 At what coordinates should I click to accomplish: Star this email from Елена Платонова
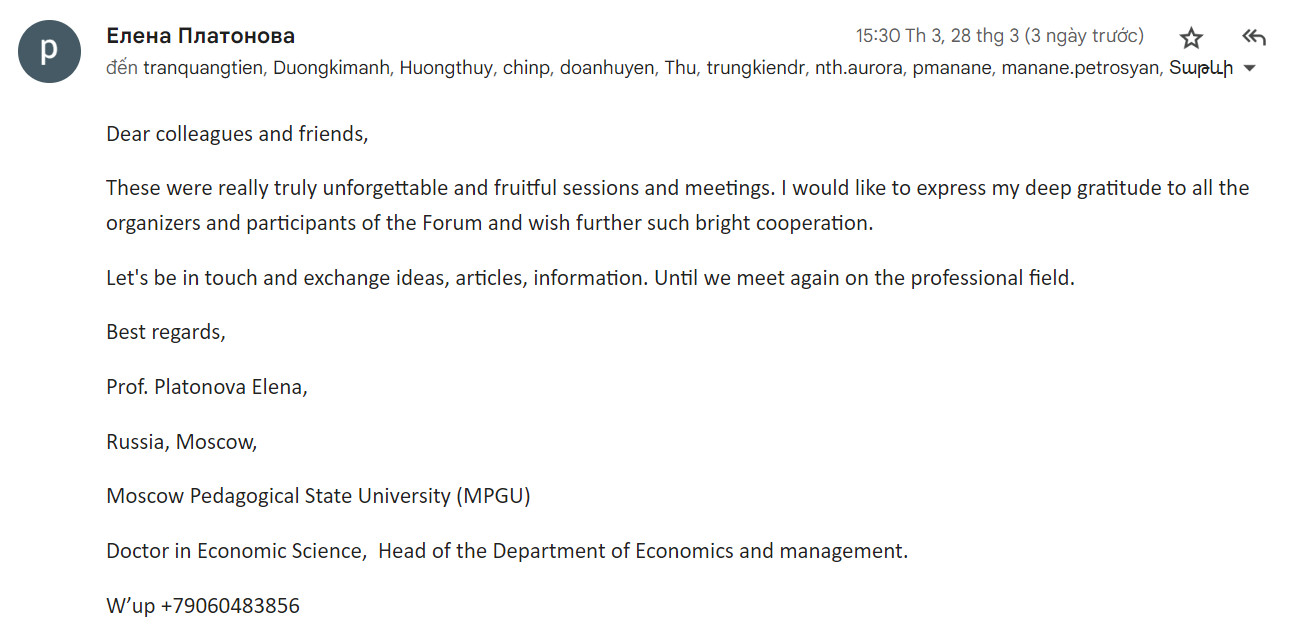click(x=1191, y=38)
